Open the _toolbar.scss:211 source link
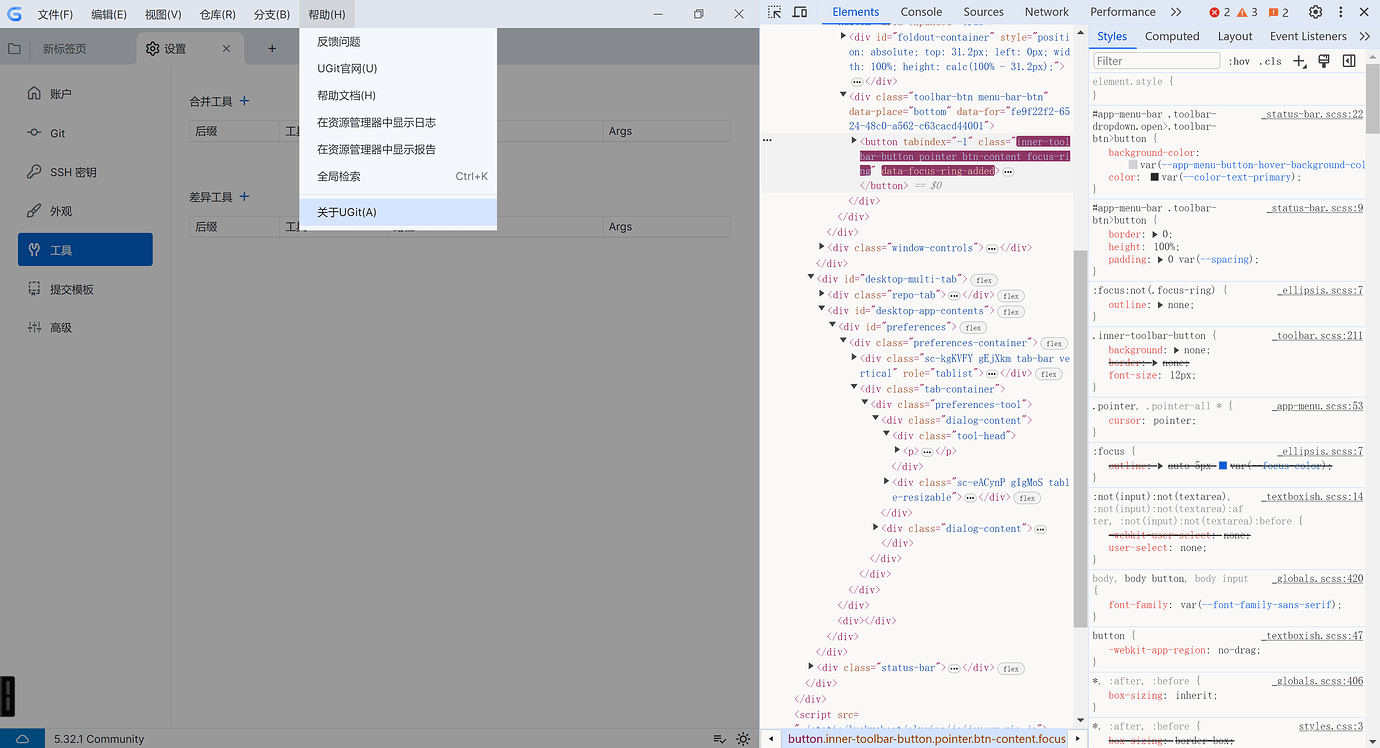Screen dimensions: 1380x748 (1318, 336)
